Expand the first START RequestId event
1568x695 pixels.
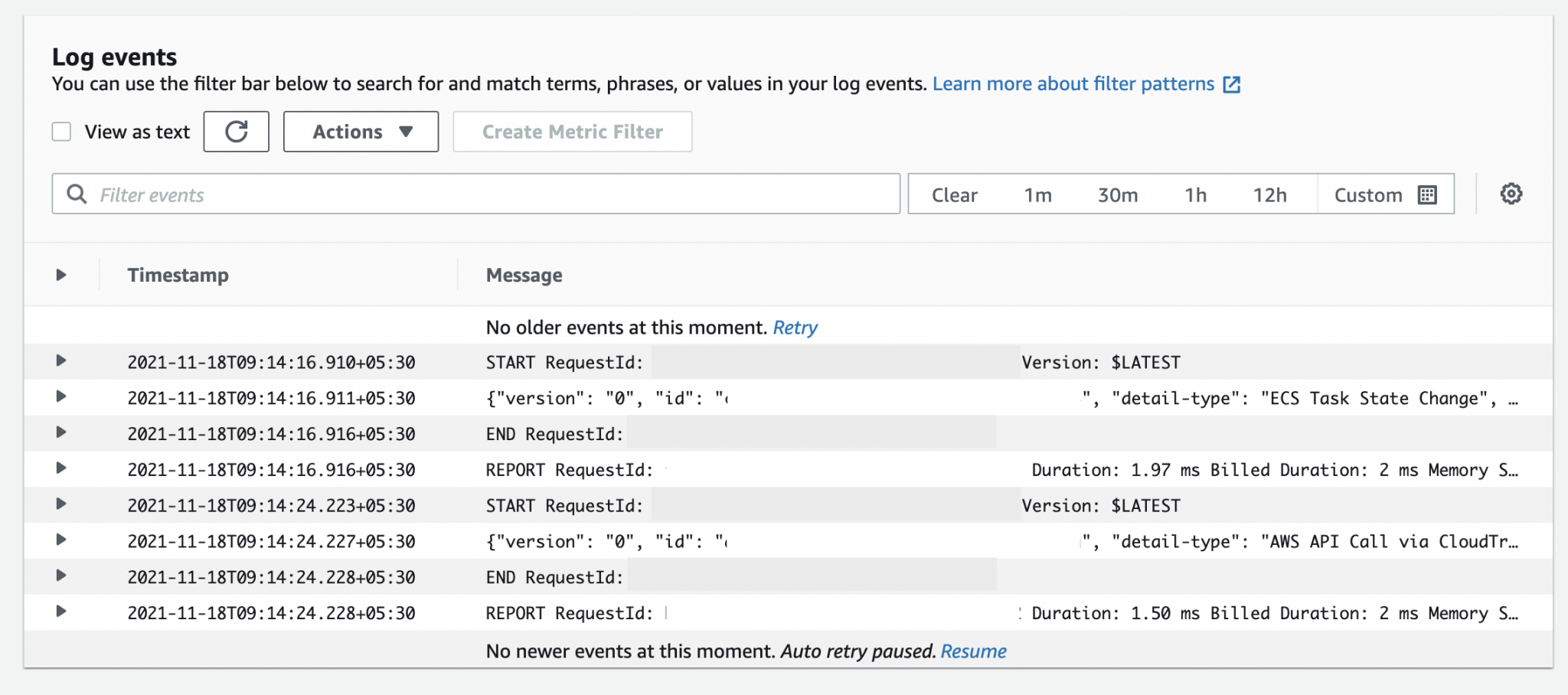click(x=61, y=362)
